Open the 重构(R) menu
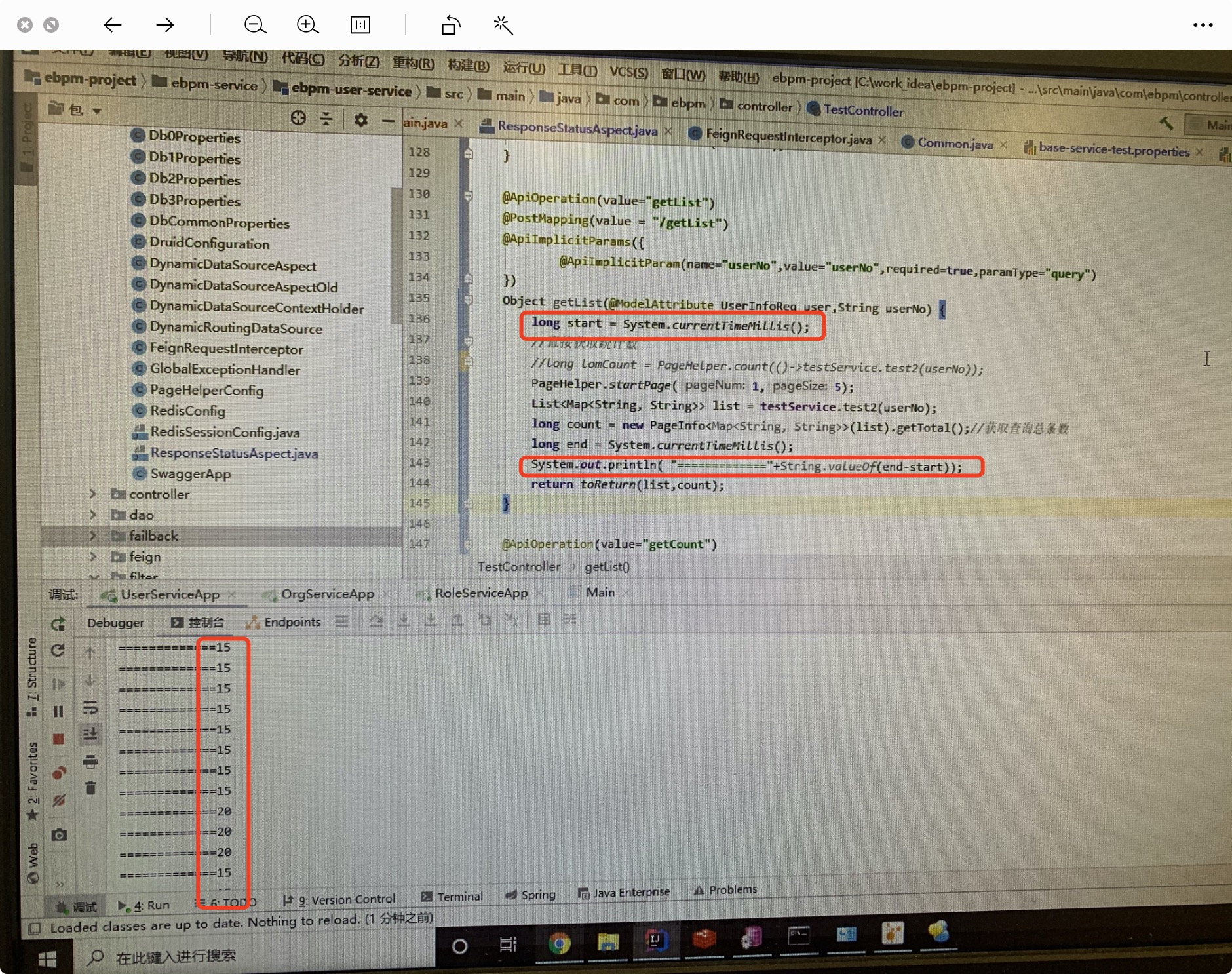1232x974 pixels. tap(414, 63)
